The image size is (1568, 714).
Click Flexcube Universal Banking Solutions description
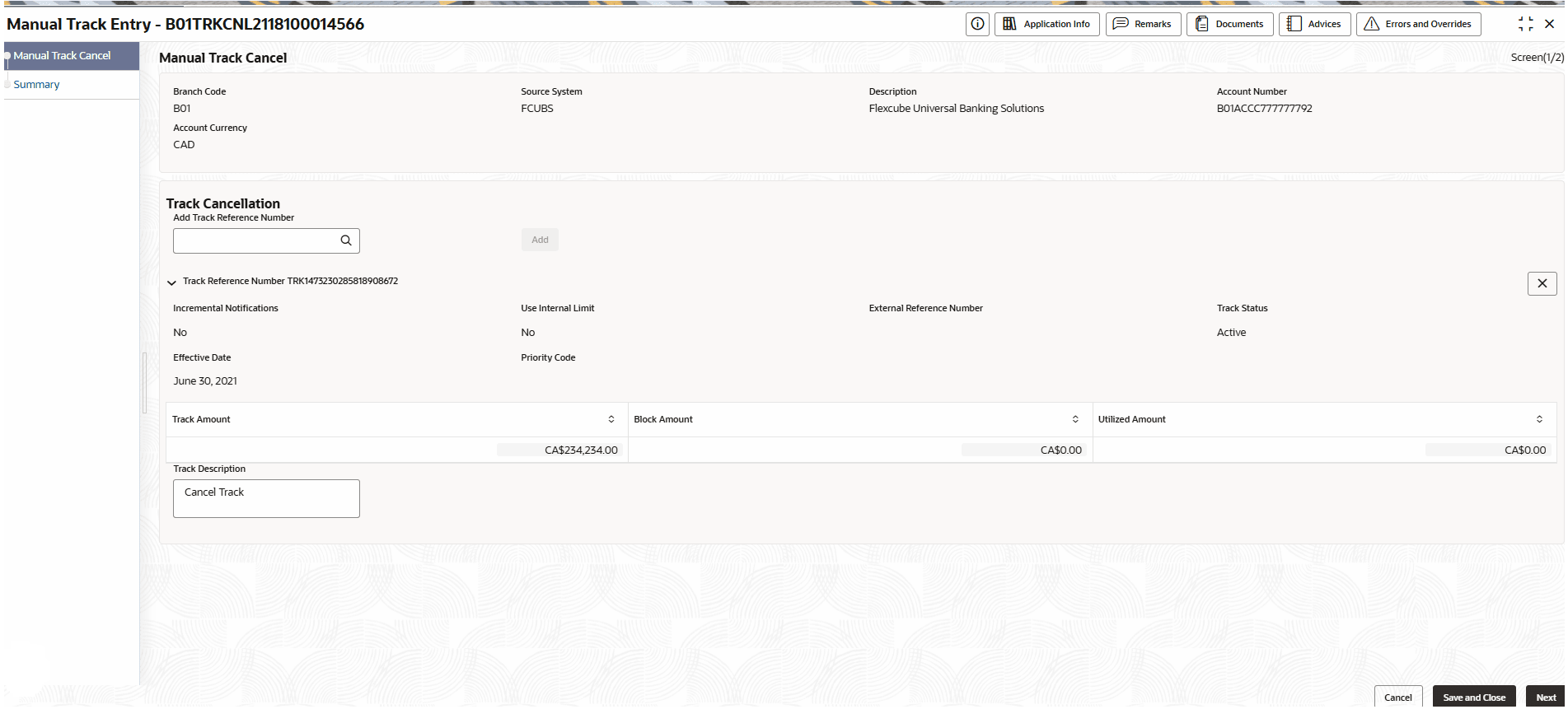pos(956,108)
